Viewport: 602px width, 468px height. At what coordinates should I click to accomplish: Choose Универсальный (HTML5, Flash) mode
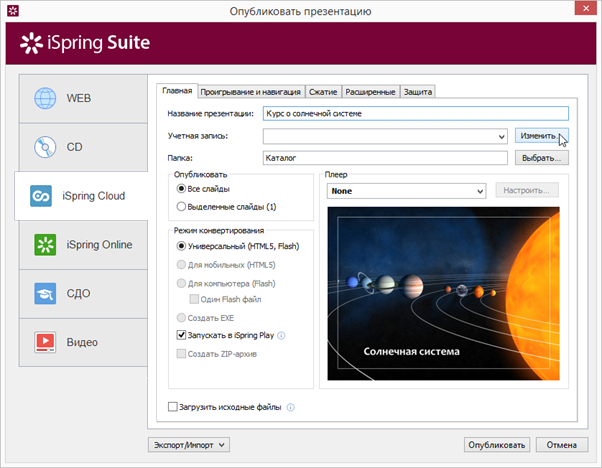[181, 246]
